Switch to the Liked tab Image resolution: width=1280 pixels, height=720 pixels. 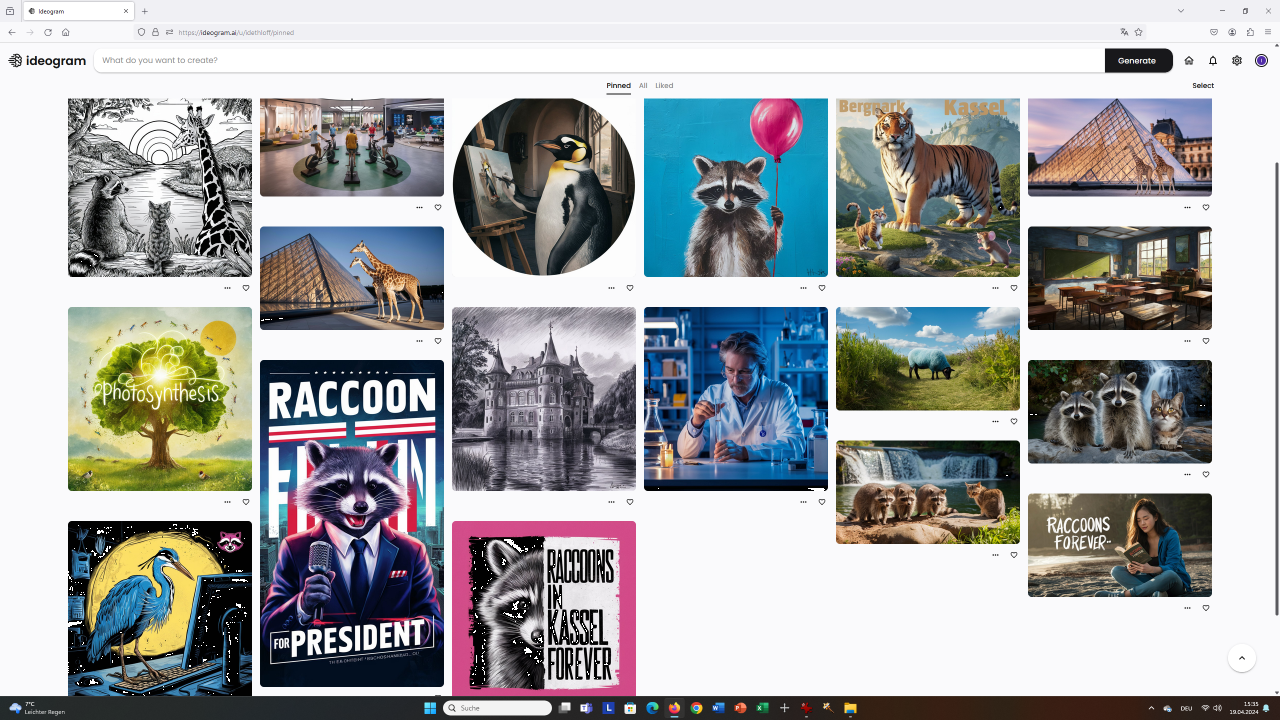tap(664, 86)
